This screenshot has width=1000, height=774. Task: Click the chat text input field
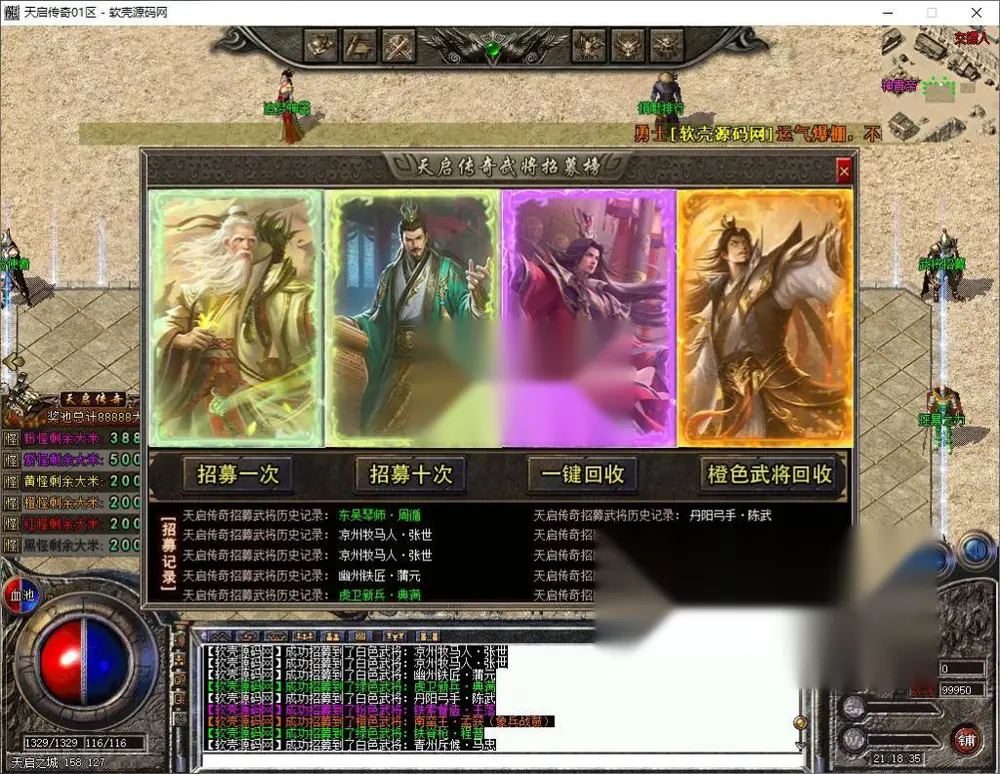501,761
